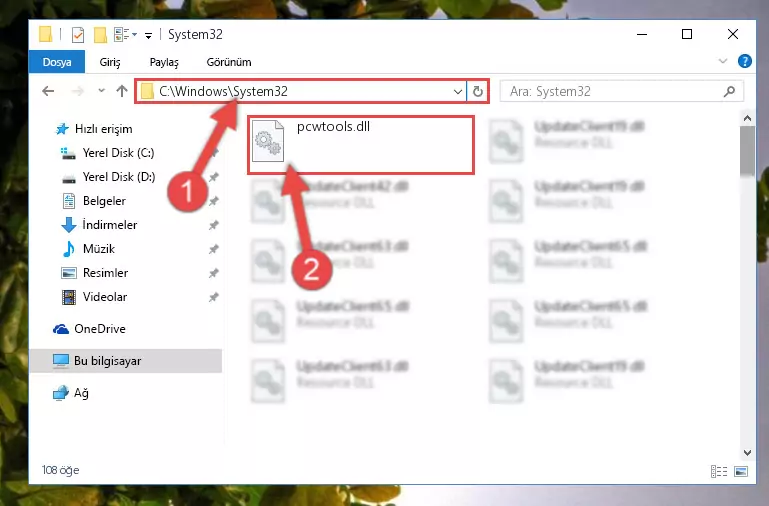Click the folder icon in the title bar
The image size is (769, 506).
[x=46, y=34]
